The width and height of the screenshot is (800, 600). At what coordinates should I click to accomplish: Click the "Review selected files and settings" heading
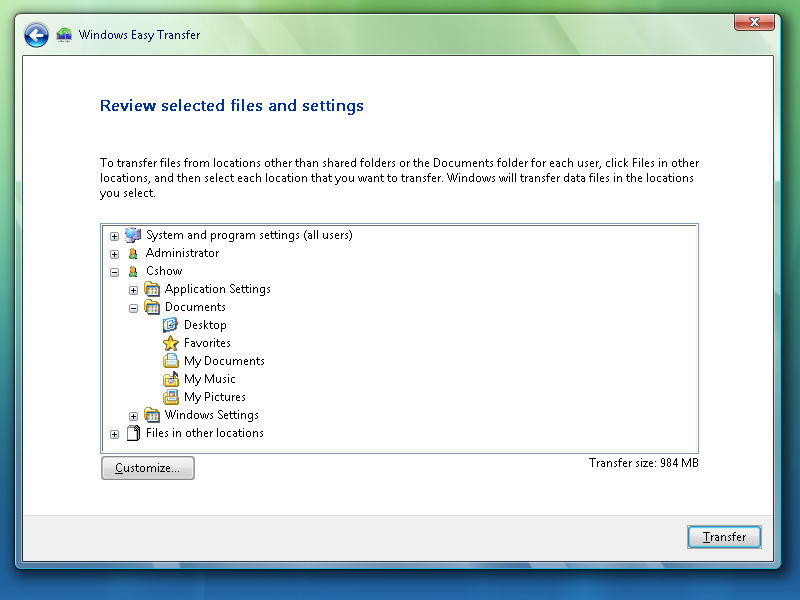[x=232, y=106]
